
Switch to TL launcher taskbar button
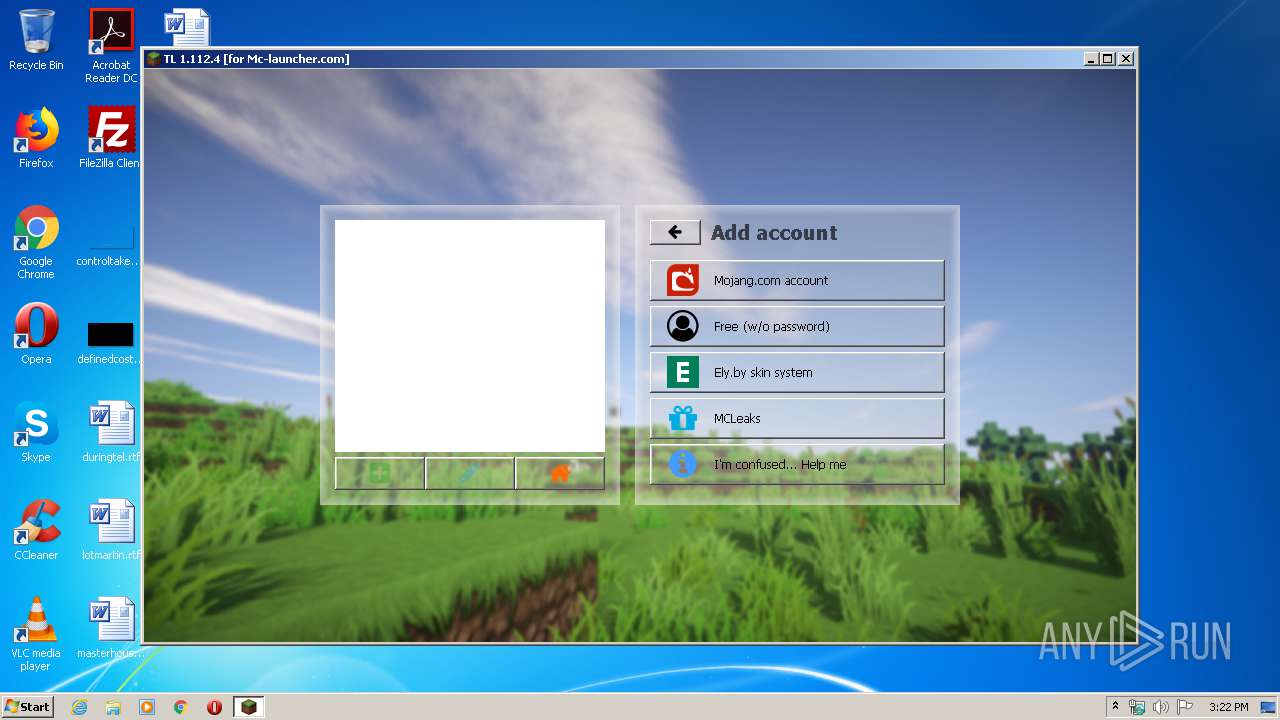(x=248, y=707)
